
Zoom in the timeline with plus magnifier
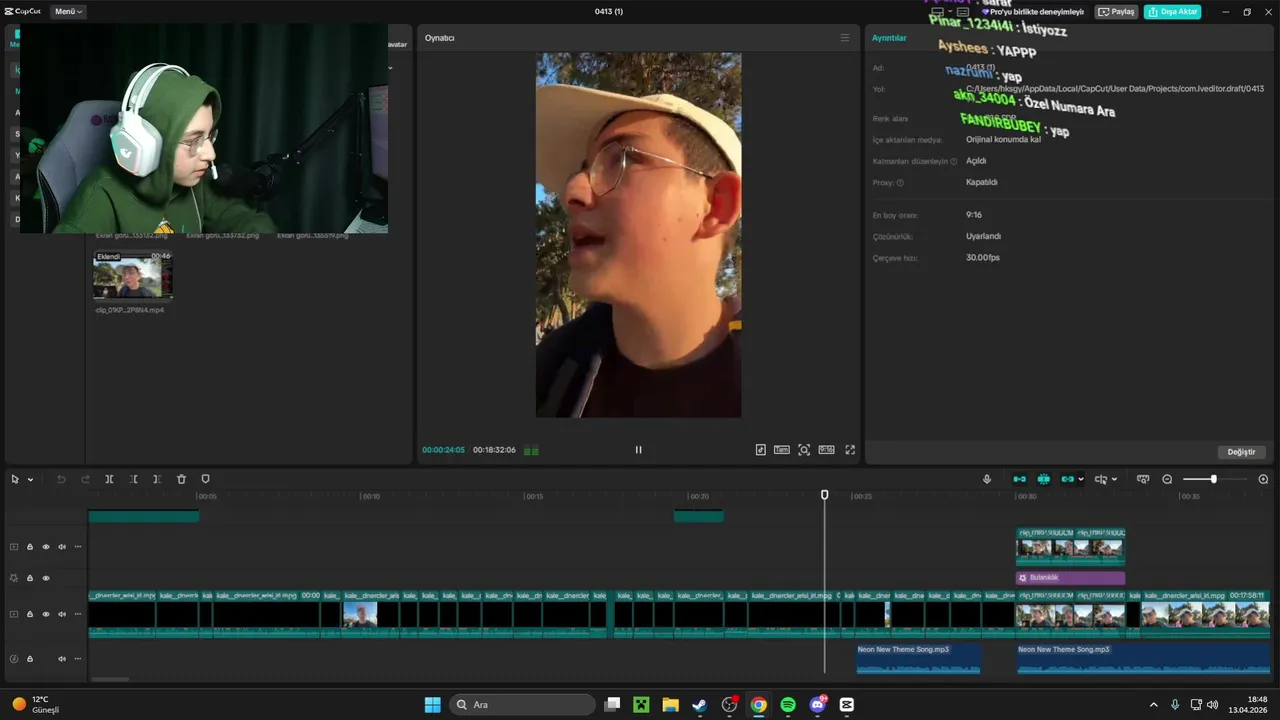pyautogui.click(x=1263, y=479)
